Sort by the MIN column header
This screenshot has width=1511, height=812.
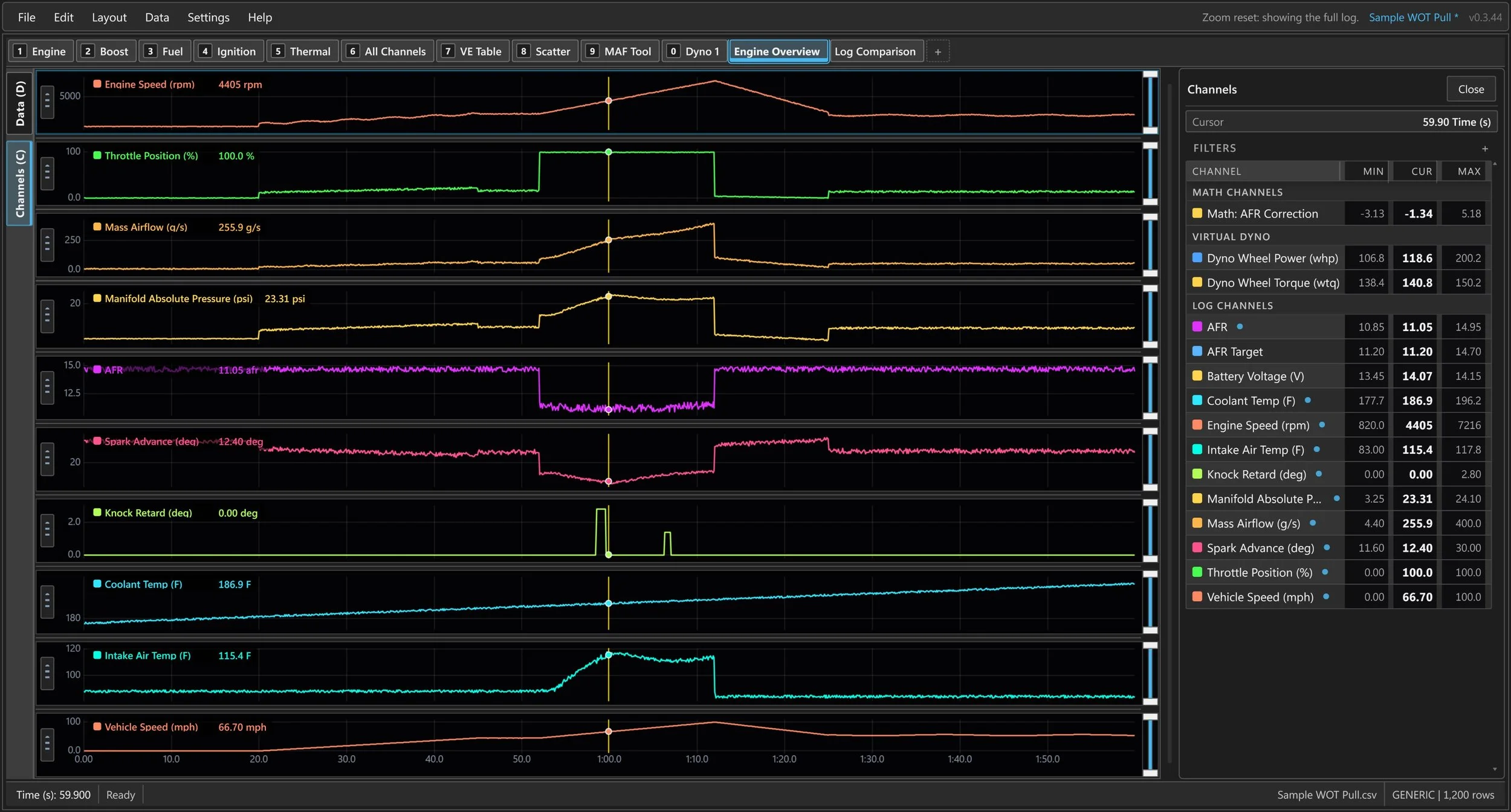tap(1365, 172)
